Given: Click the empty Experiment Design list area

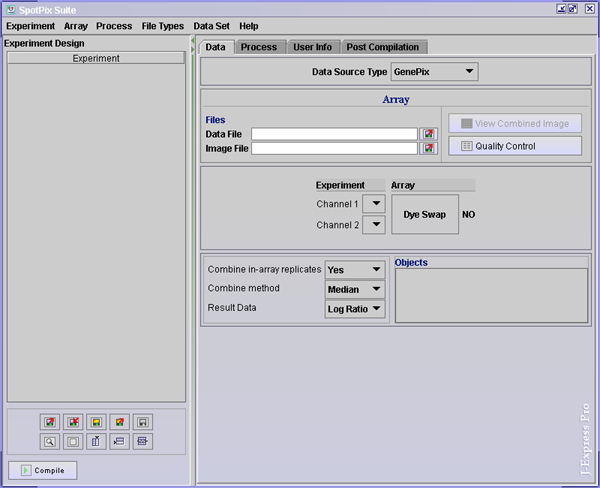Looking at the screenshot, I should click(96, 233).
